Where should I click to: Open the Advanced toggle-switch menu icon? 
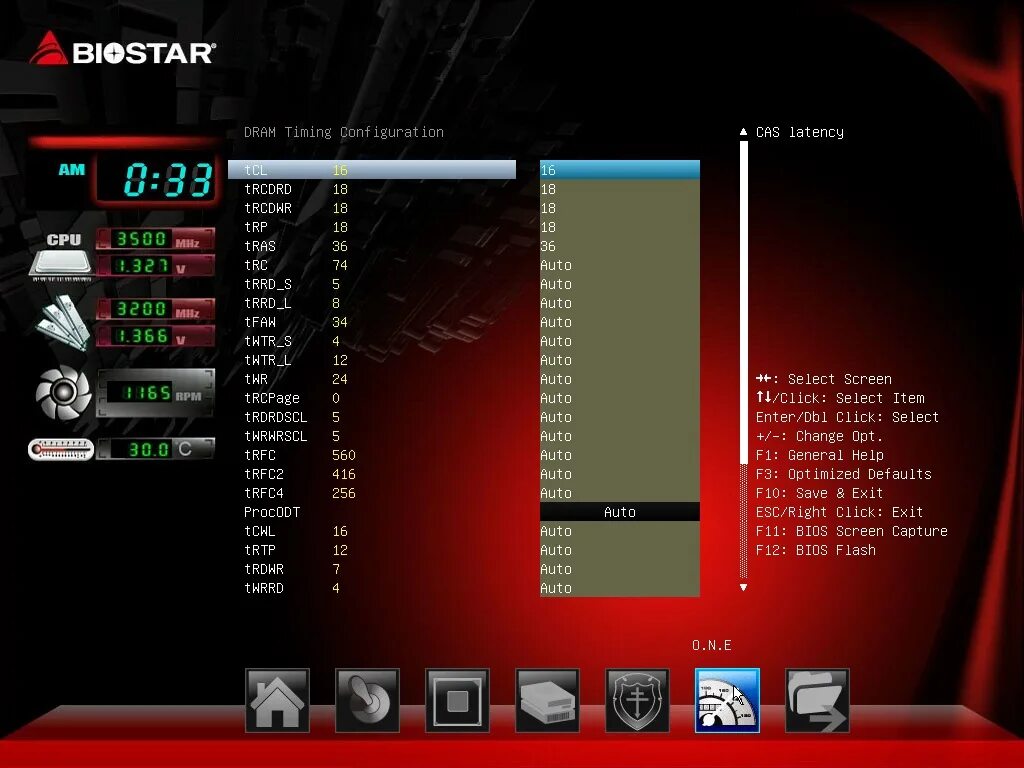[x=367, y=701]
